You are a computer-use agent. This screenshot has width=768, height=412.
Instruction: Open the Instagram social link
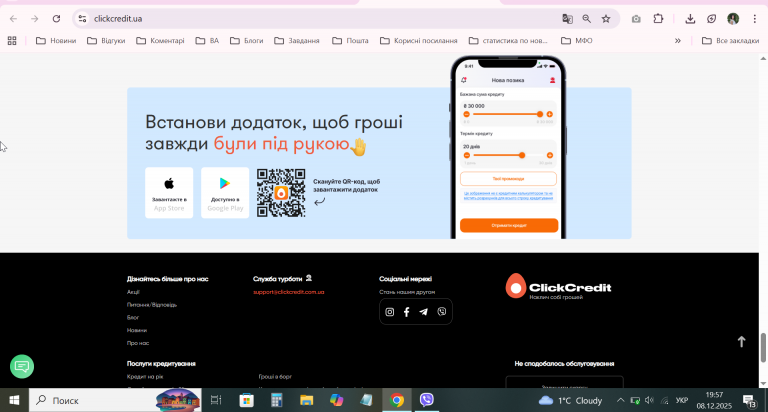point(389,312)
